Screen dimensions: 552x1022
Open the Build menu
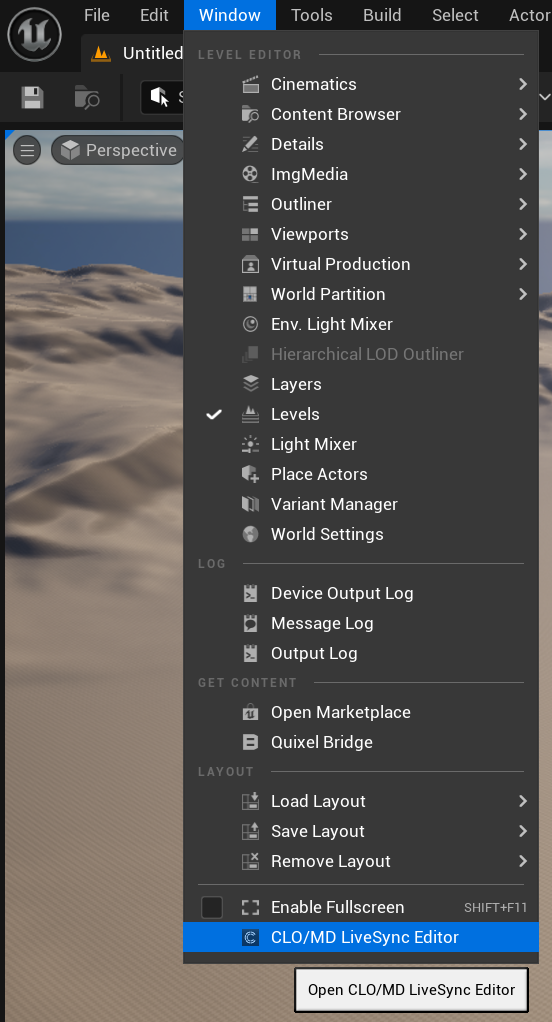pyautogui.click(x=382, y=15)
